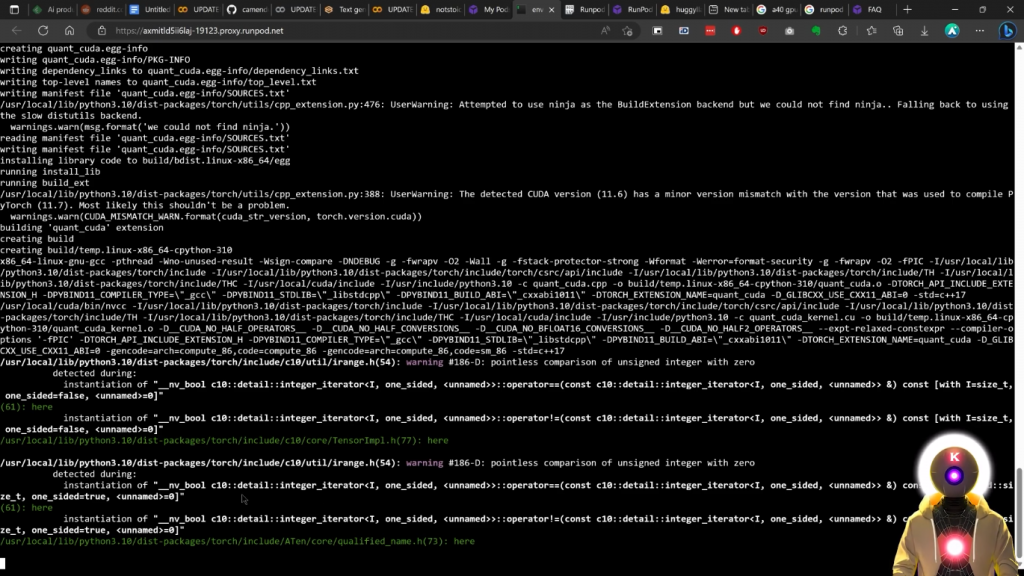This screenshot has height=576, width=1024.
Task: Open Settings and more ellipsis menu
Action: tap(978, 31)
